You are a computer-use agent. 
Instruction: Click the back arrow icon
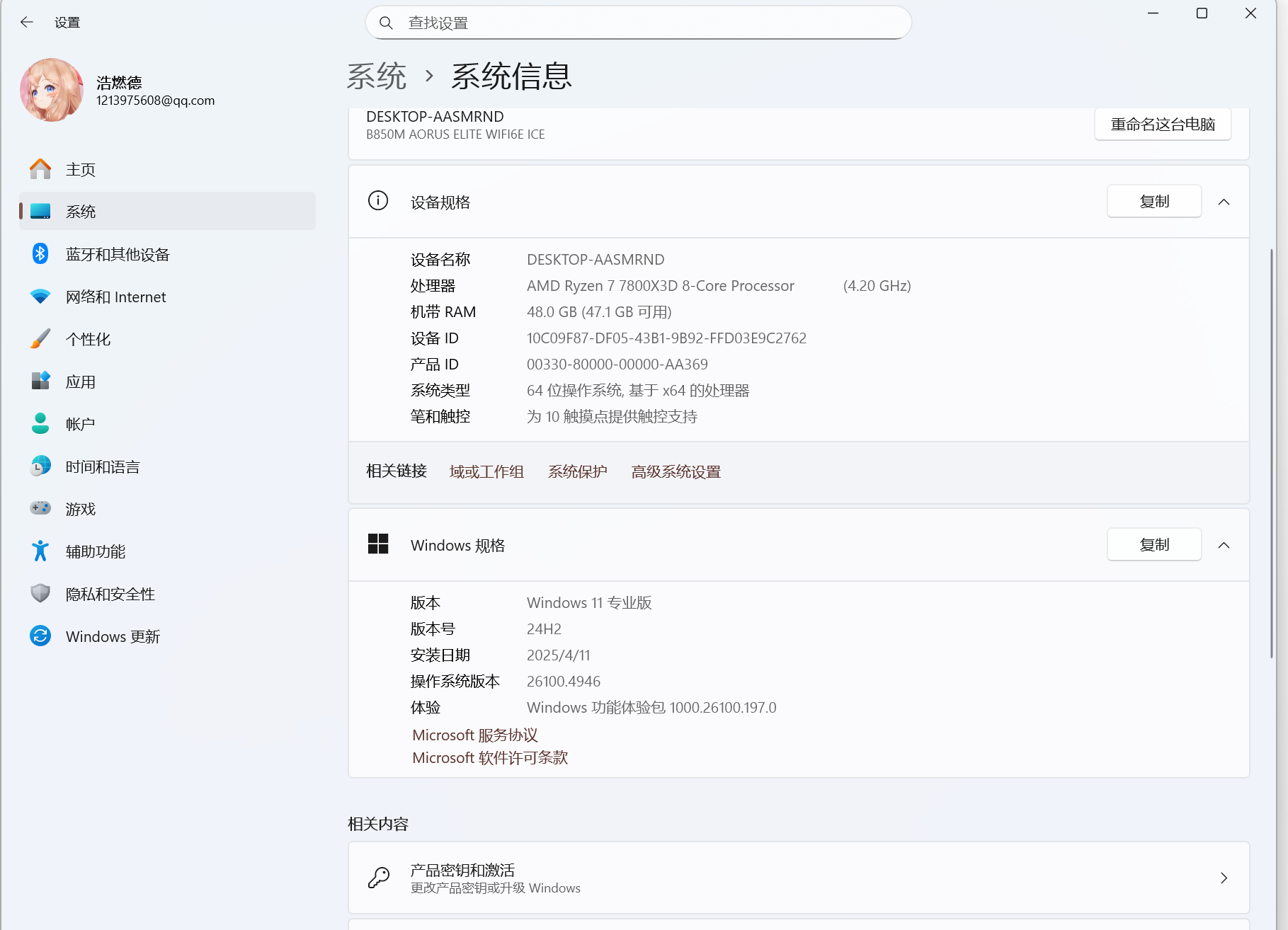click(27, 22)
